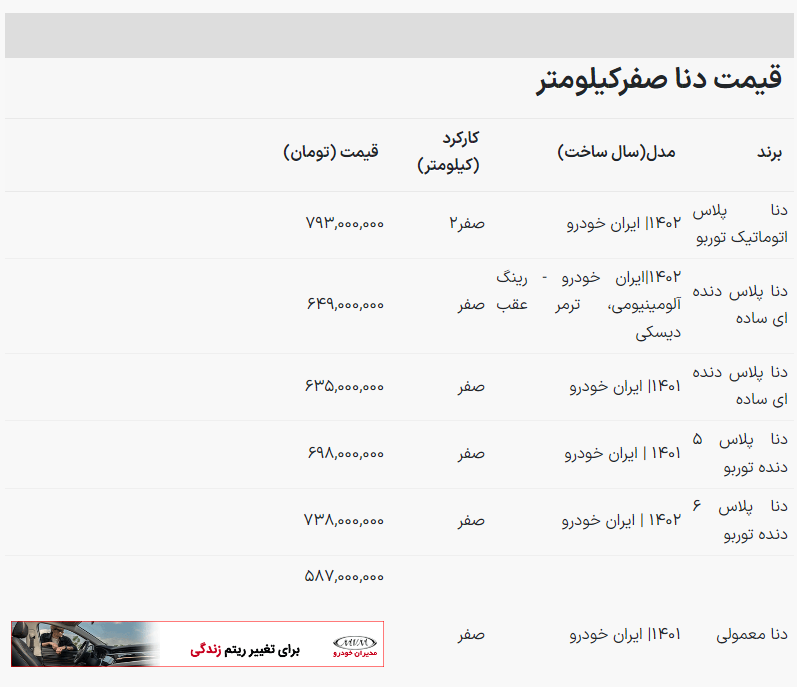The image size is (797, 687).
Task: Click the دنا پلاس ۵ دنده توربو cell
Action: pos(740,453)
